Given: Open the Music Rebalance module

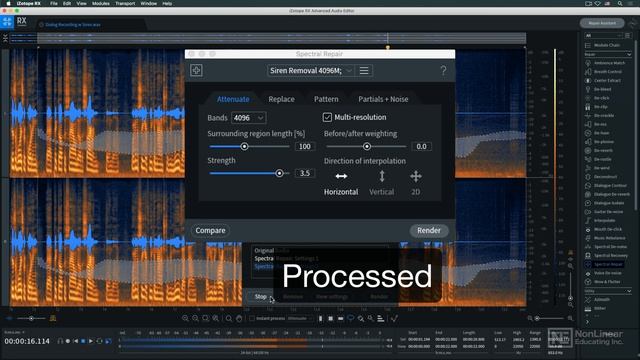Looking at the screenshot, I should click(605, 238).
